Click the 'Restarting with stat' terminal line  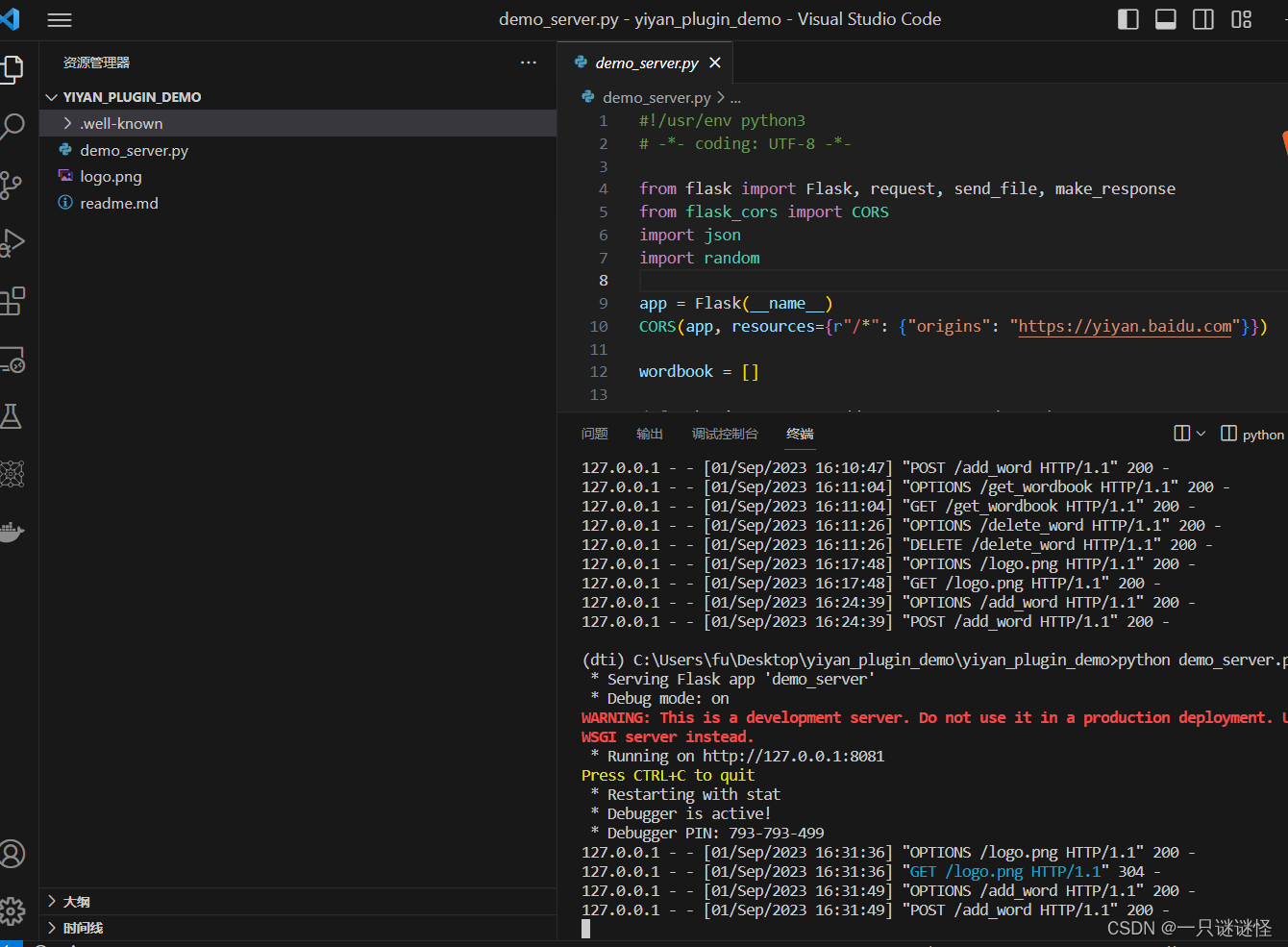(x=685, y=794)
